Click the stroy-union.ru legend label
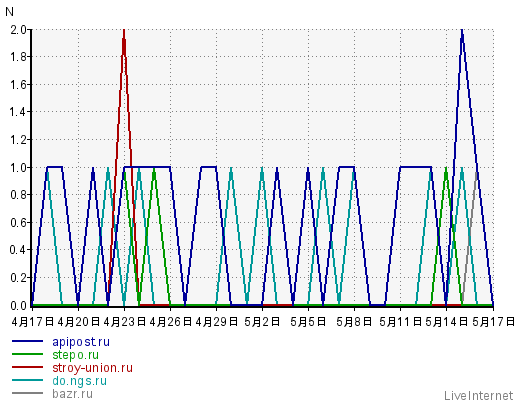 tap(92, 368)
